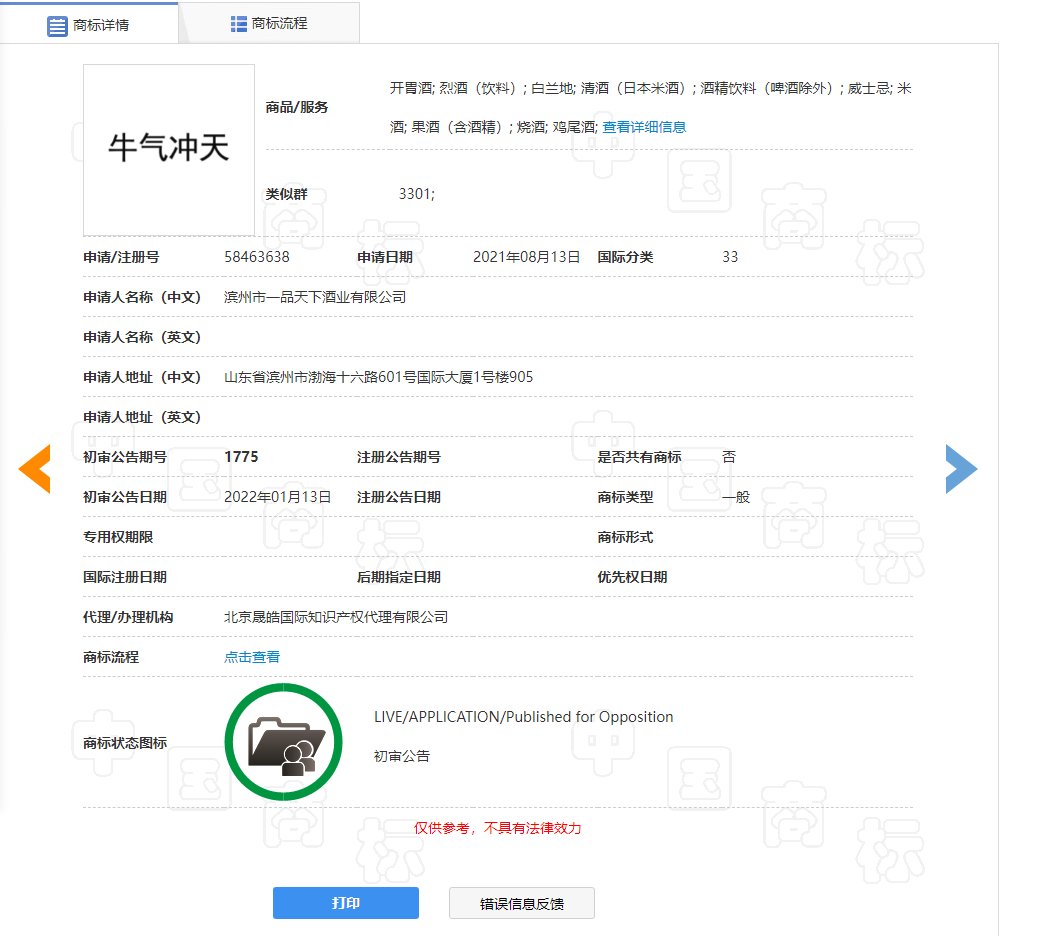Click the preliminary announcement issue number 1775
This screenshot has width=1049, height=936.
241,457
